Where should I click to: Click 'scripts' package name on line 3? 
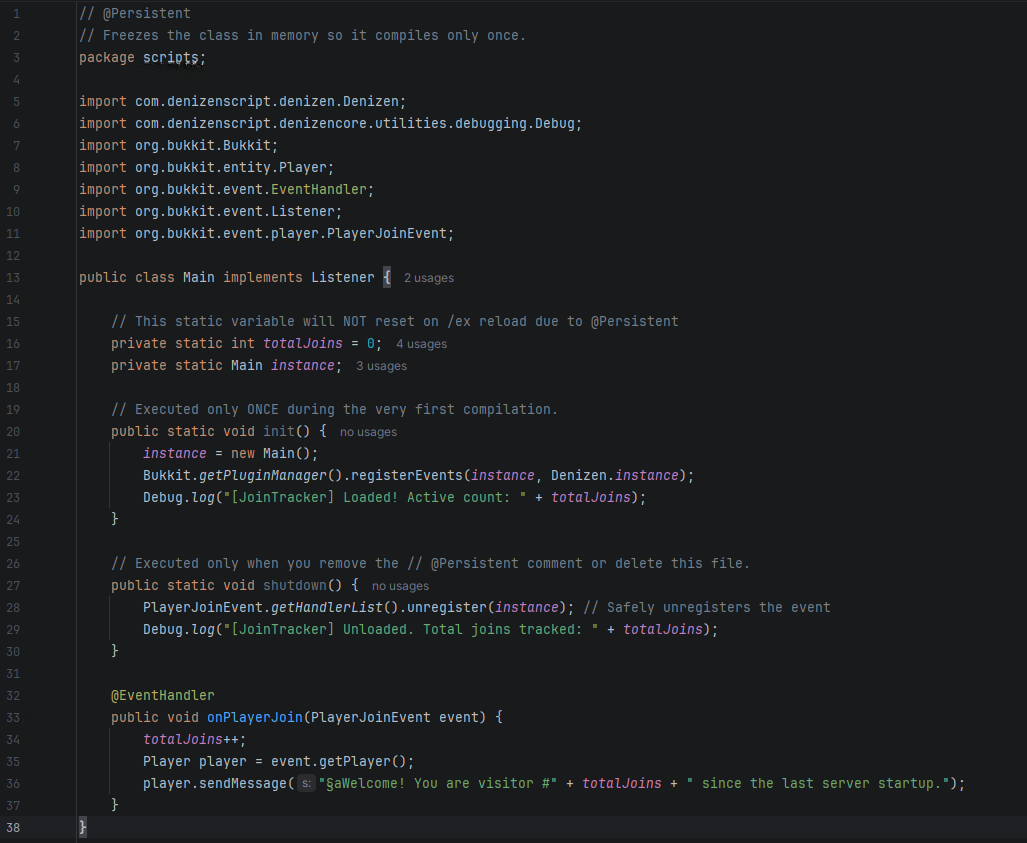coord(171,58)
